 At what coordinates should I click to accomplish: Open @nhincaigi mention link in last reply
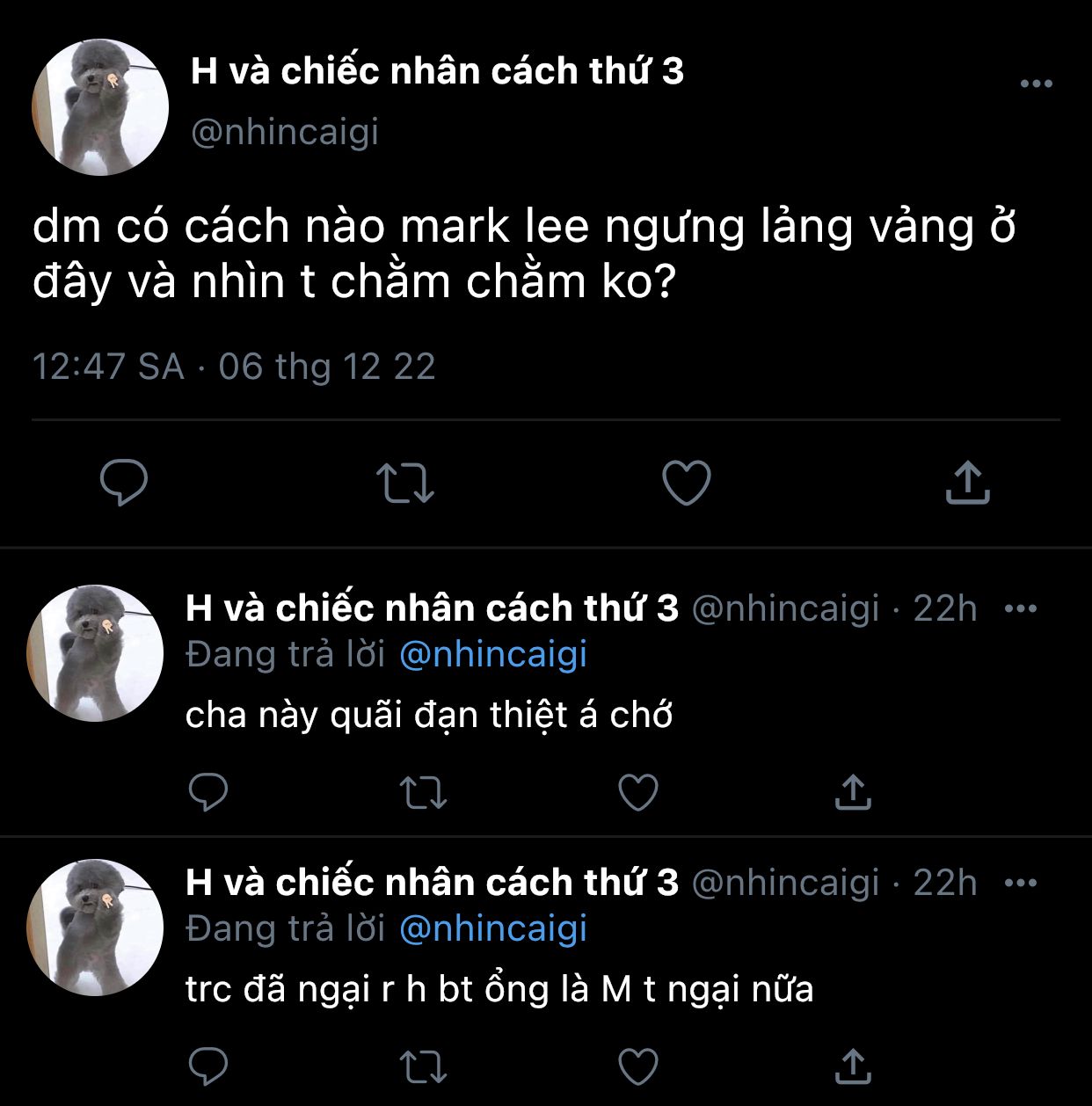pos(493,929)
